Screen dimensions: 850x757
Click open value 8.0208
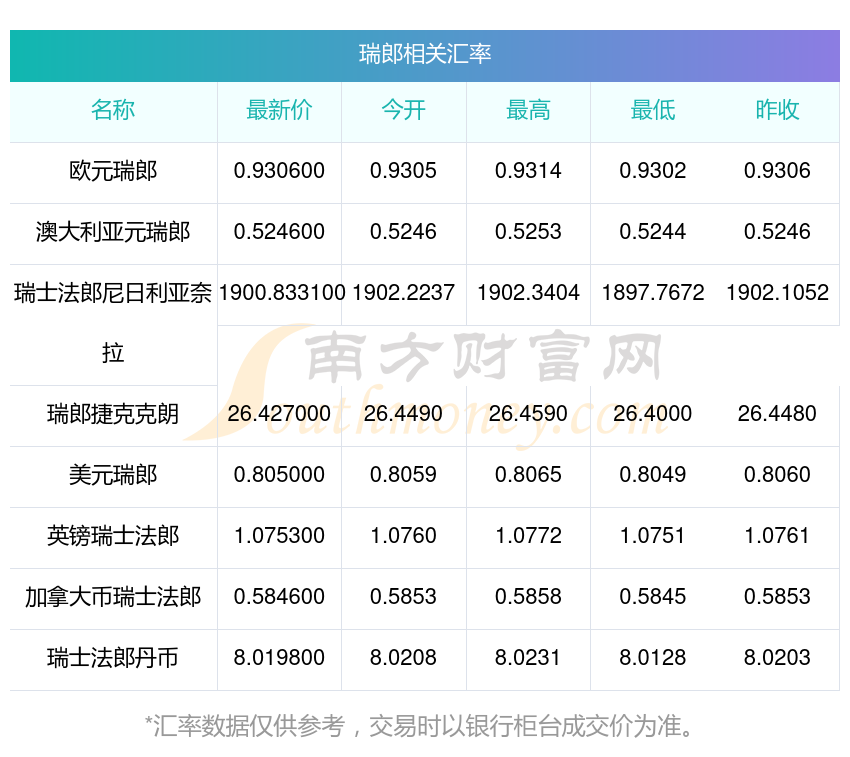[403, 658]
